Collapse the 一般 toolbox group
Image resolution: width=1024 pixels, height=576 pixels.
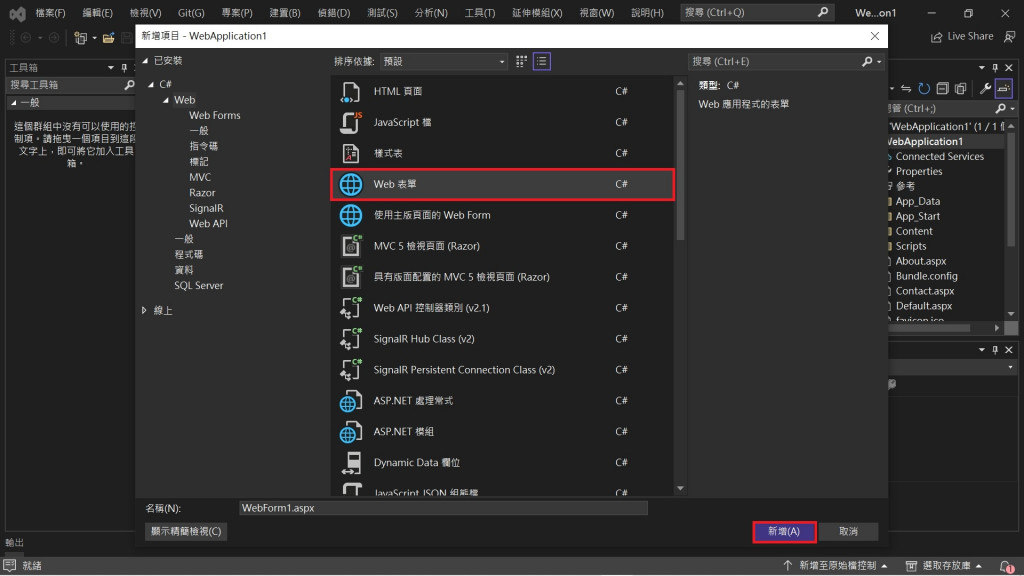click(x=13, y=103)
